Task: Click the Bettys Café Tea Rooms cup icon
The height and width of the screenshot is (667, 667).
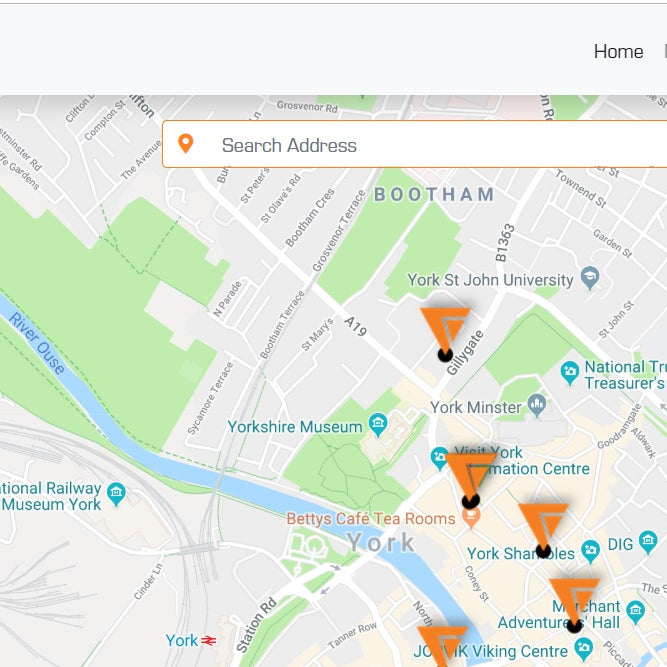Action: [471, 517]
